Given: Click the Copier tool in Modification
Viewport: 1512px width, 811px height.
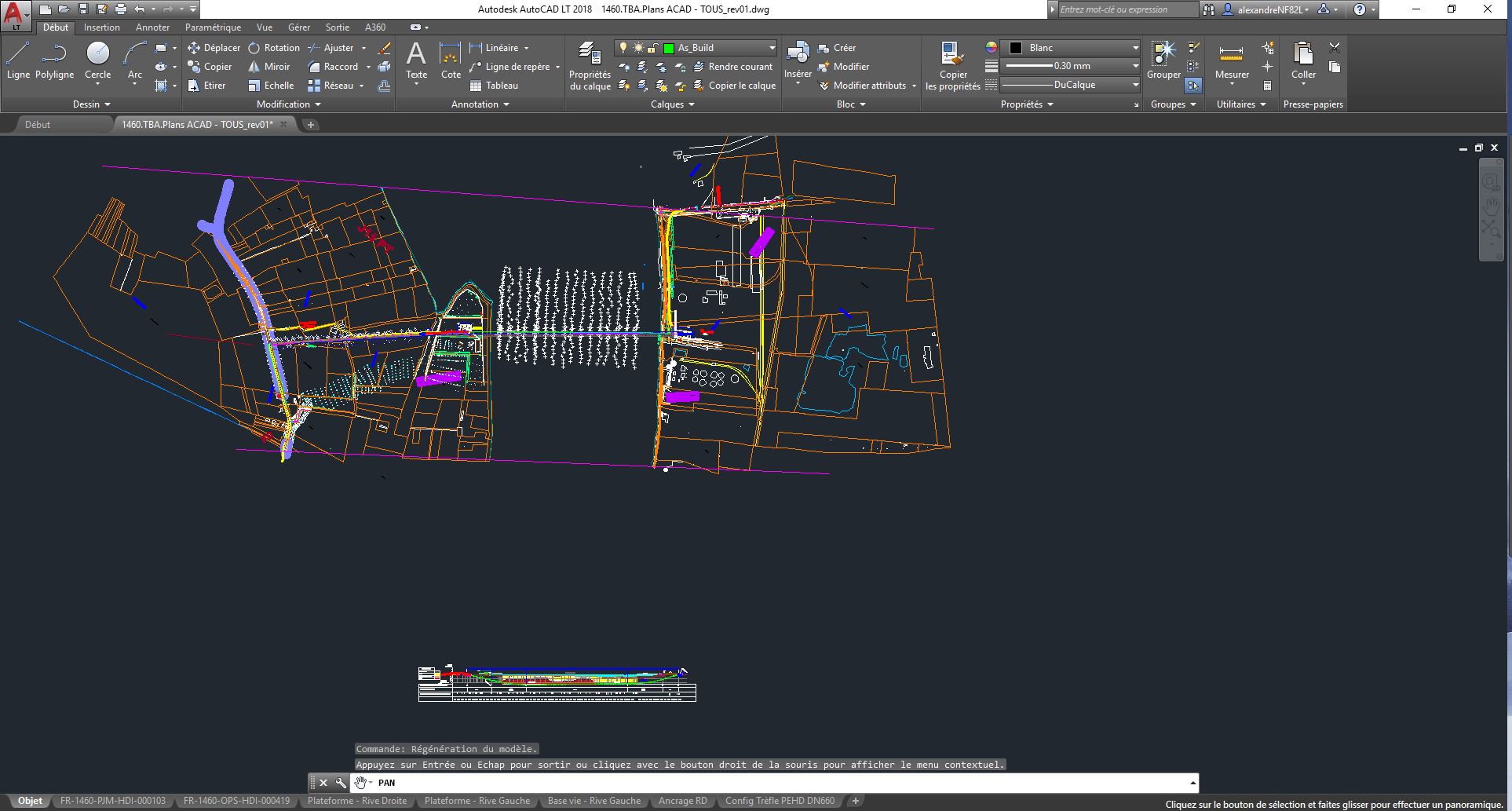Looking at the screenshot, I should pos(210,67).
